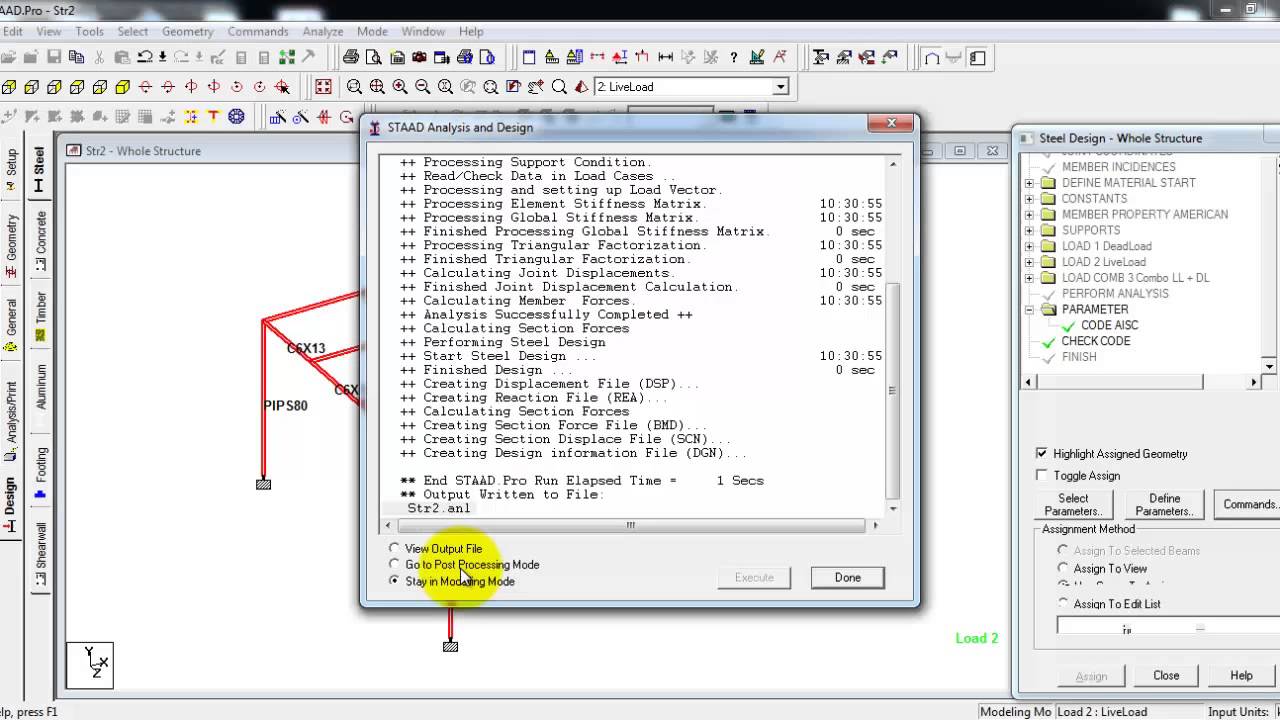Tick the Toggle Assign checkbox
This screenshot has height=720, width=1280.
(x=1042, y=476)
